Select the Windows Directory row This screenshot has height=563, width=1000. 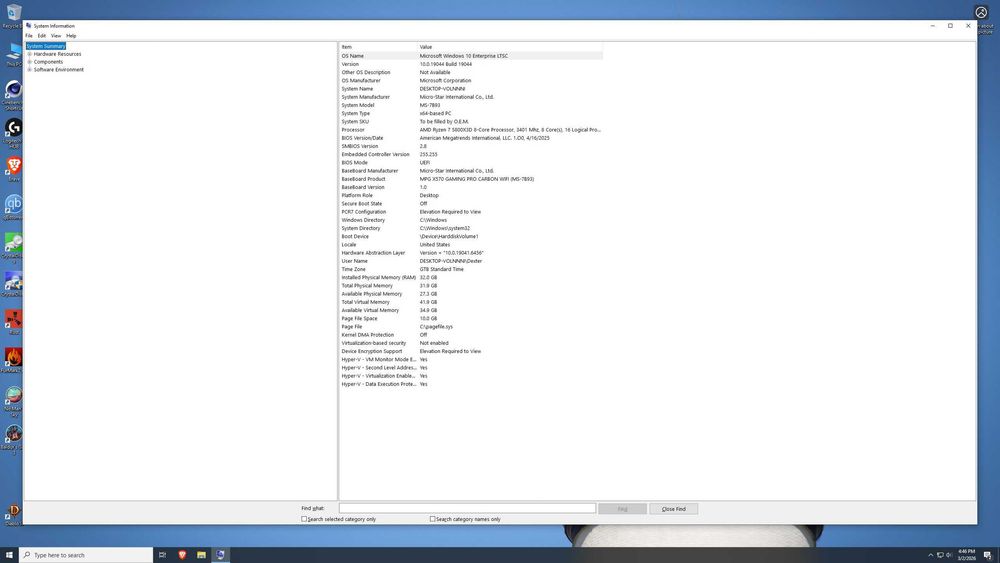(x=471, y=220)
